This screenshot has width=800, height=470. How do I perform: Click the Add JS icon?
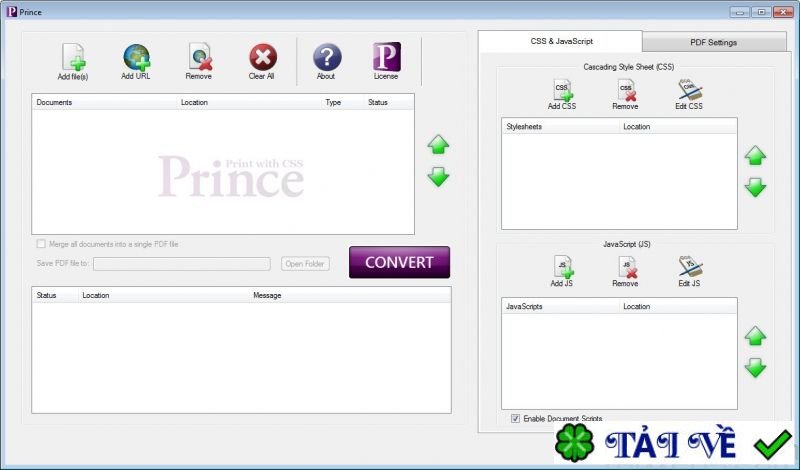[563, 267]
